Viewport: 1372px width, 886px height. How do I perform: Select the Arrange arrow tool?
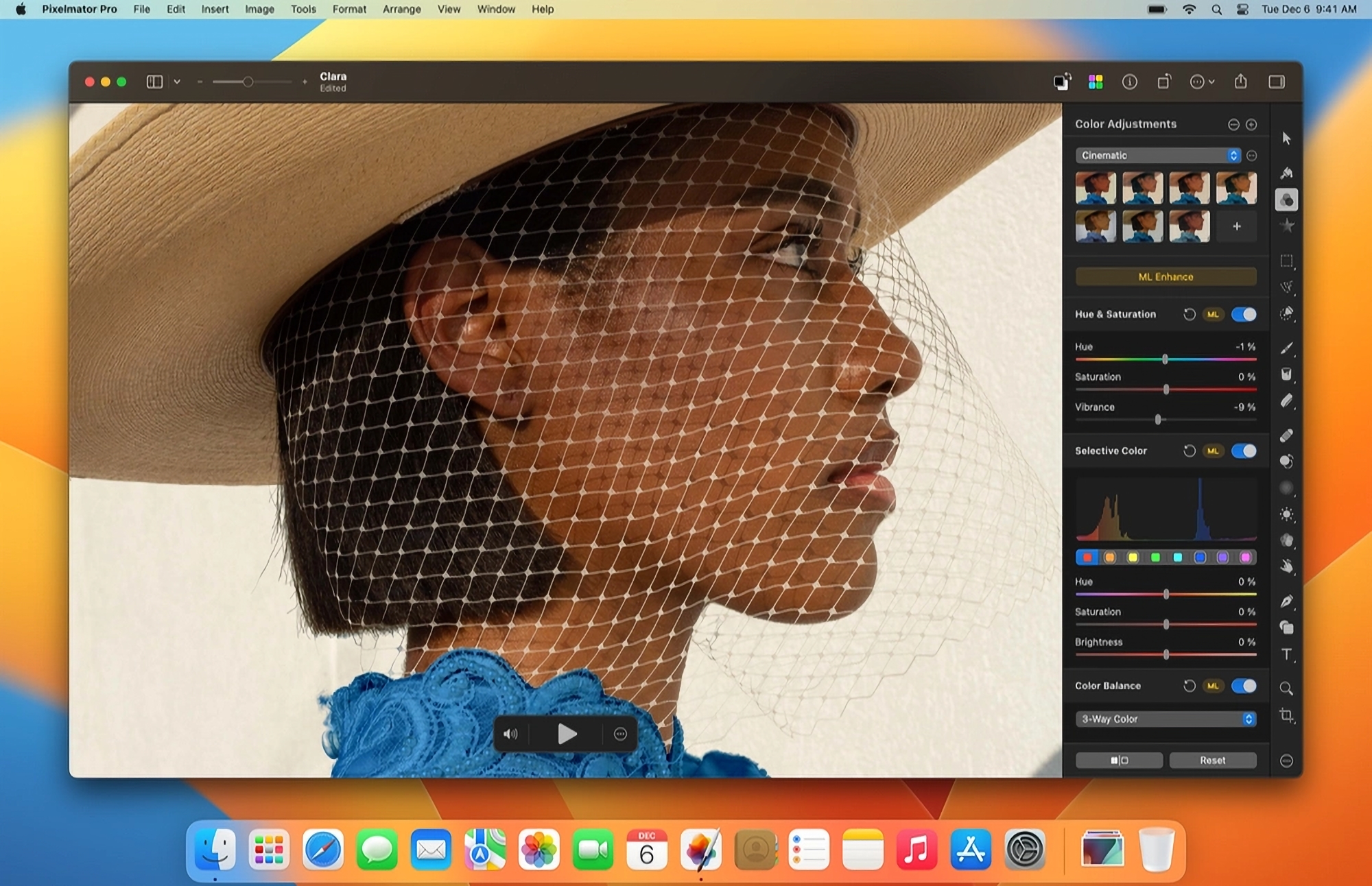(1286, 139)
